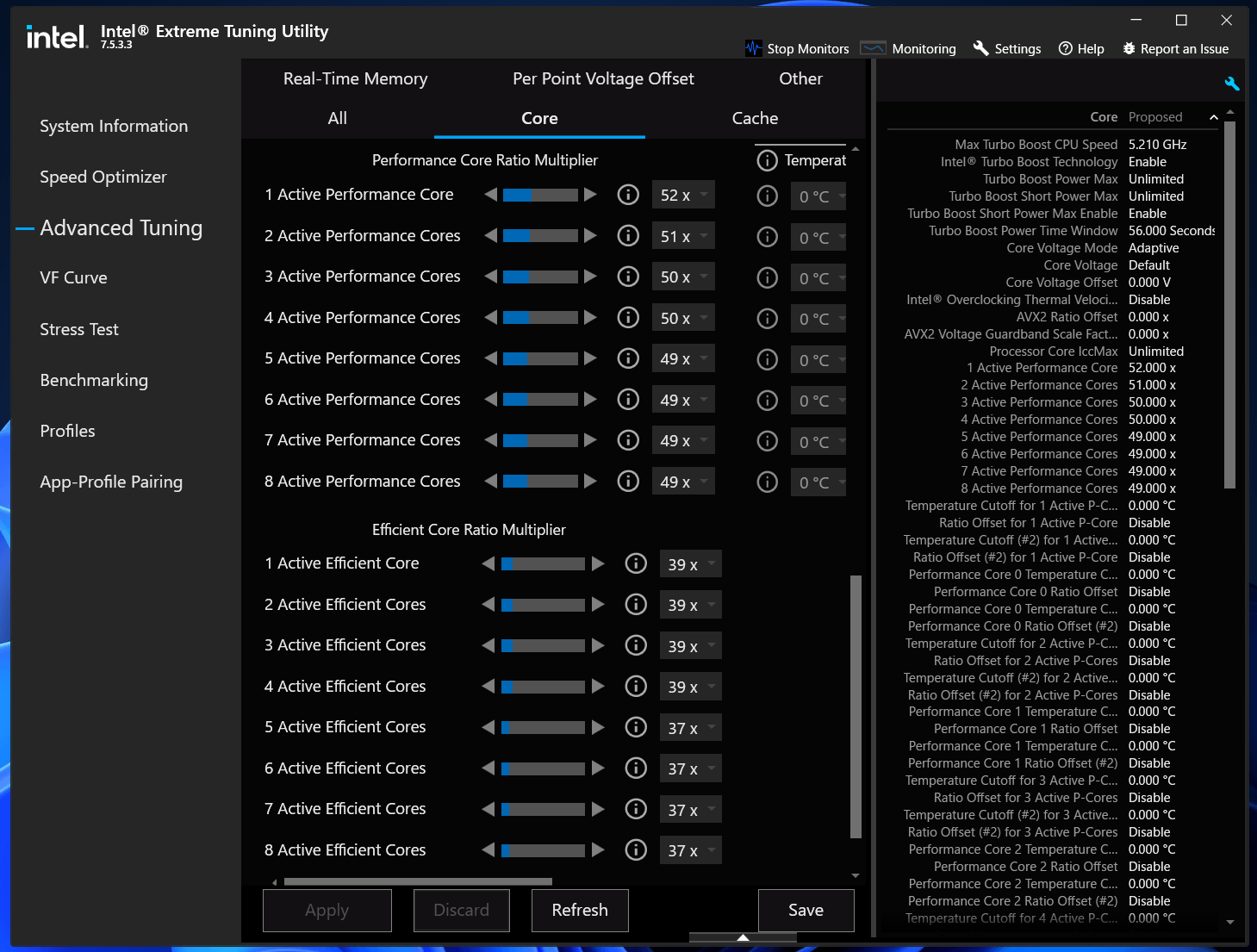Open info for 3 Active Efficient Cores
This screenshot has width=1257, height=952.
(636, 645)
